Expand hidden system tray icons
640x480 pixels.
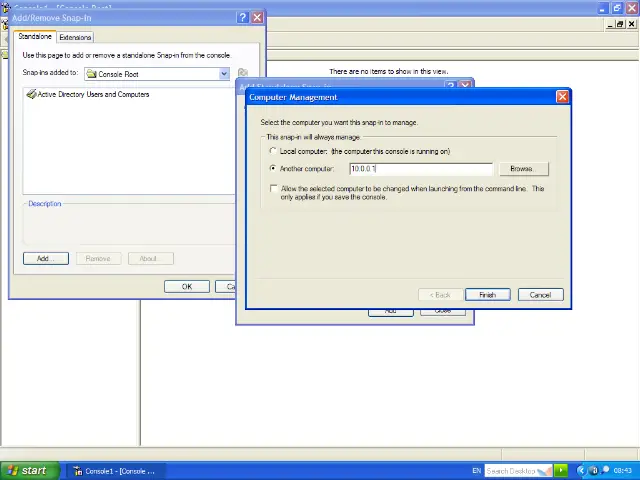point(581,470)
